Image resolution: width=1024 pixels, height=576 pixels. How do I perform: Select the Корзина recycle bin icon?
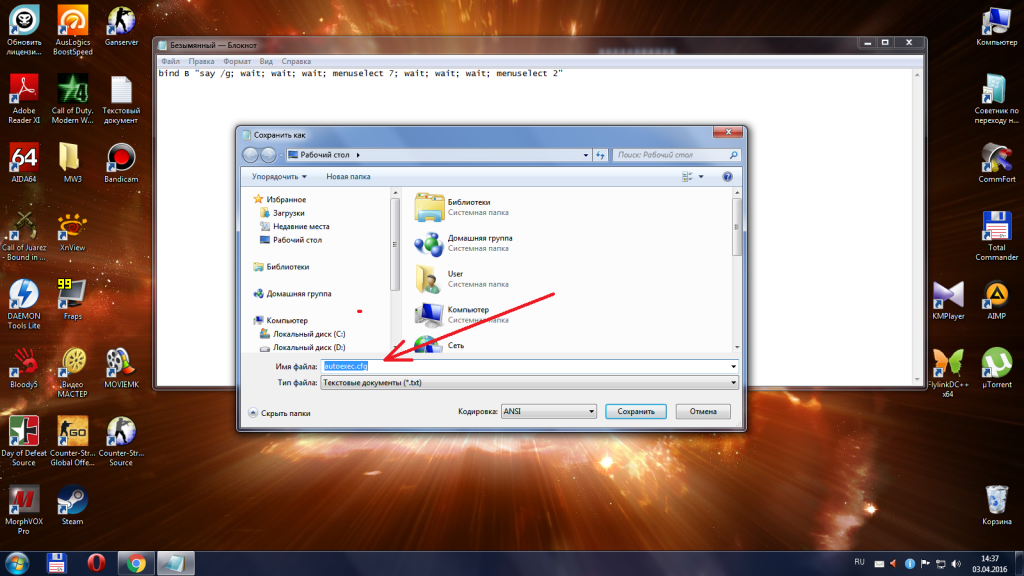click(x=996, y=502)
